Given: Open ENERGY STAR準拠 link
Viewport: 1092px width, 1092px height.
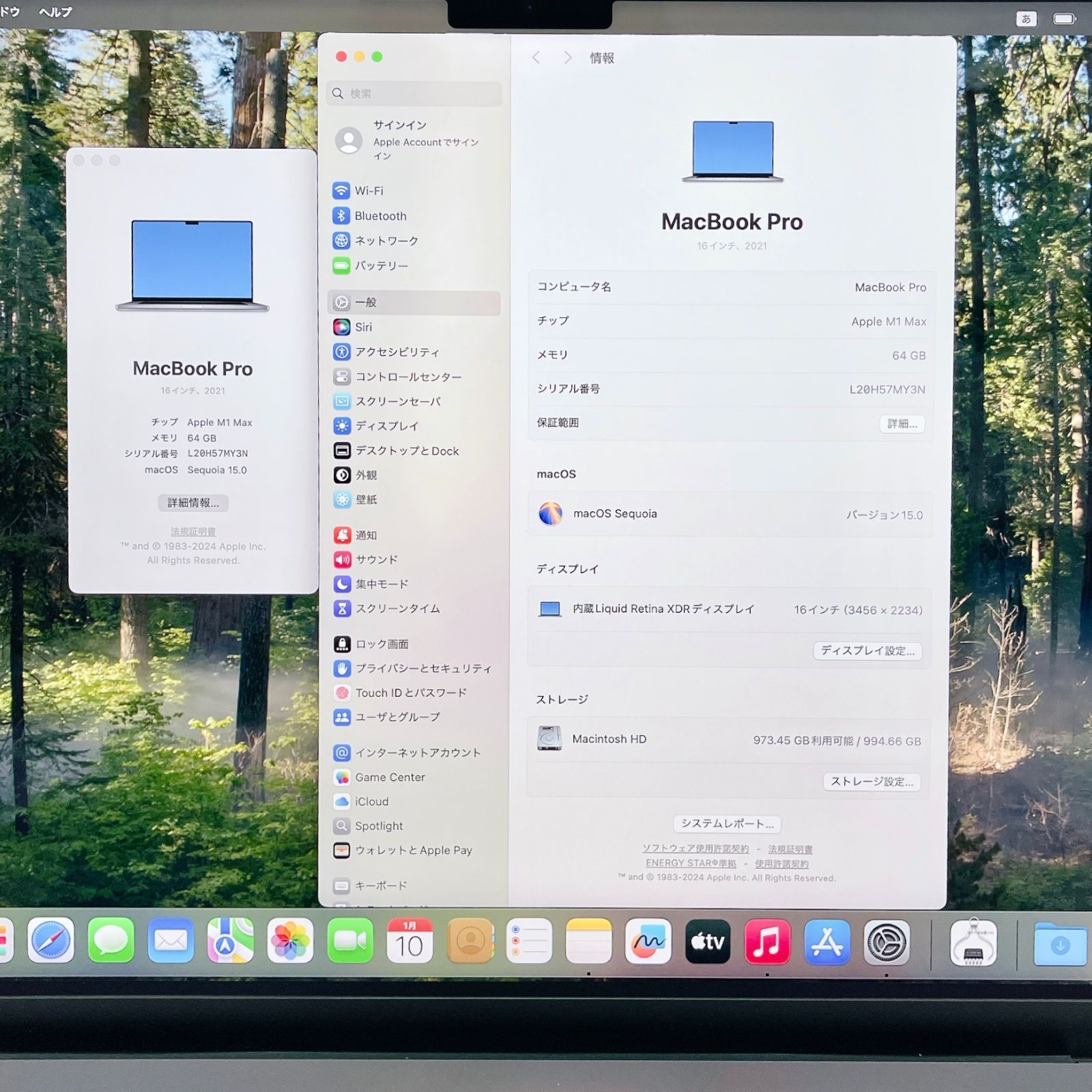Looking at the screenshot, I should [x=691, y=863].
